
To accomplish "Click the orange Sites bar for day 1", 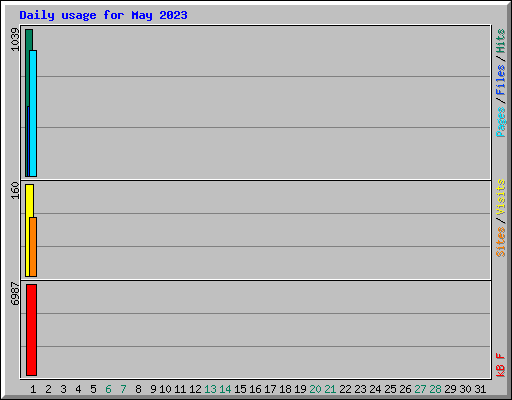I will click(x=33, y=247).
